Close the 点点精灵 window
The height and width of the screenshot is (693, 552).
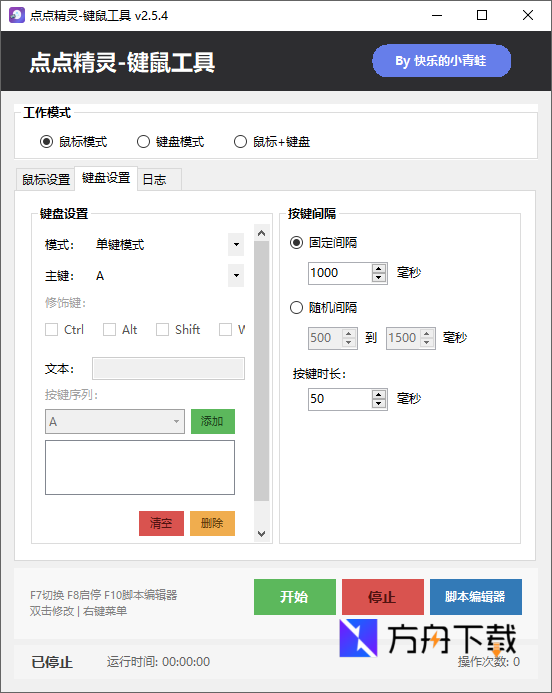click(x=528, y=15)
